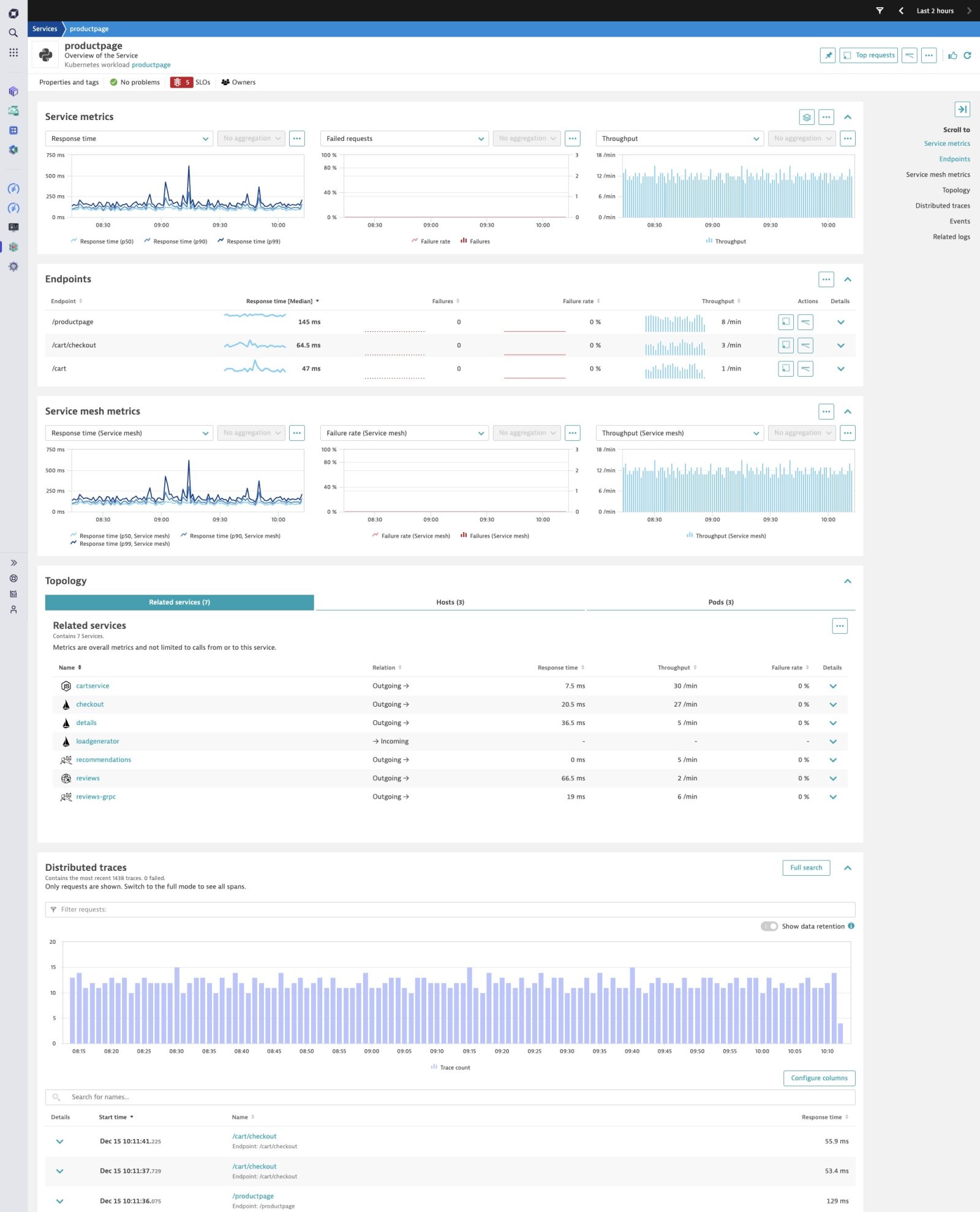Refresh the page with the reload icon
Viewport: 980px width, 1212px height.
click(967, 55)
